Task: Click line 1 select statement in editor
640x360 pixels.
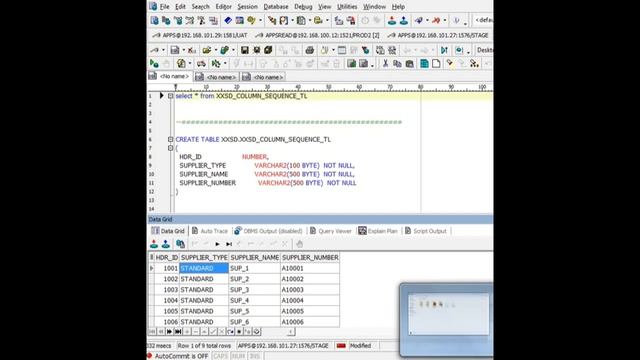Action: click(241, 96)
